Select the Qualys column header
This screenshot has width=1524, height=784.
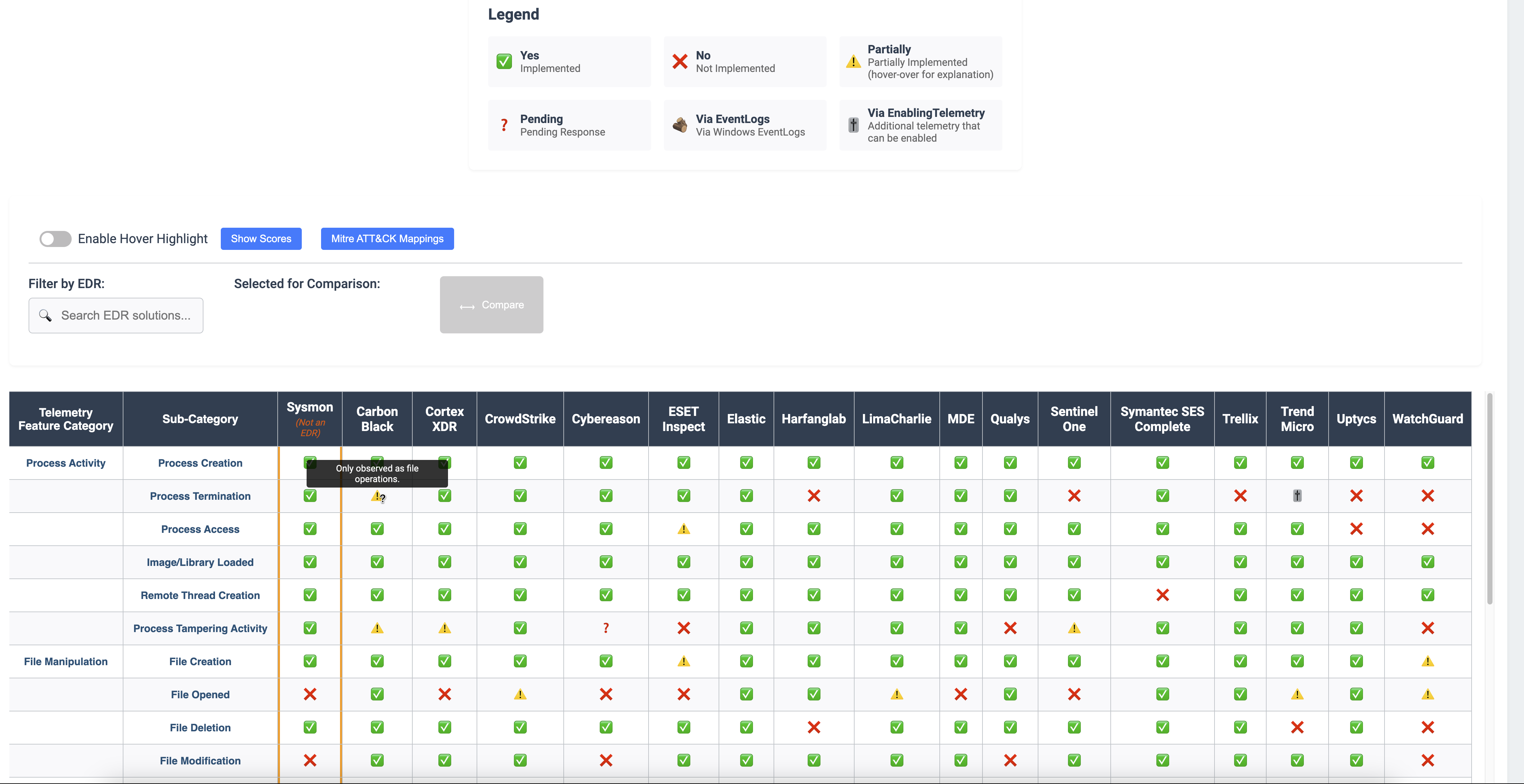point(1010,418)
